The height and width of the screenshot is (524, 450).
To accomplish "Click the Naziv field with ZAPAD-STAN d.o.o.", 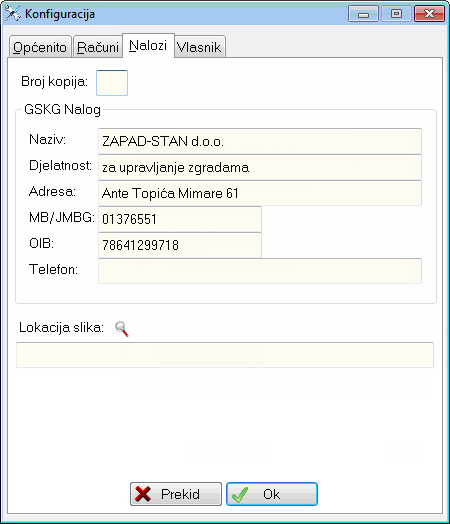I will (260, 141).
